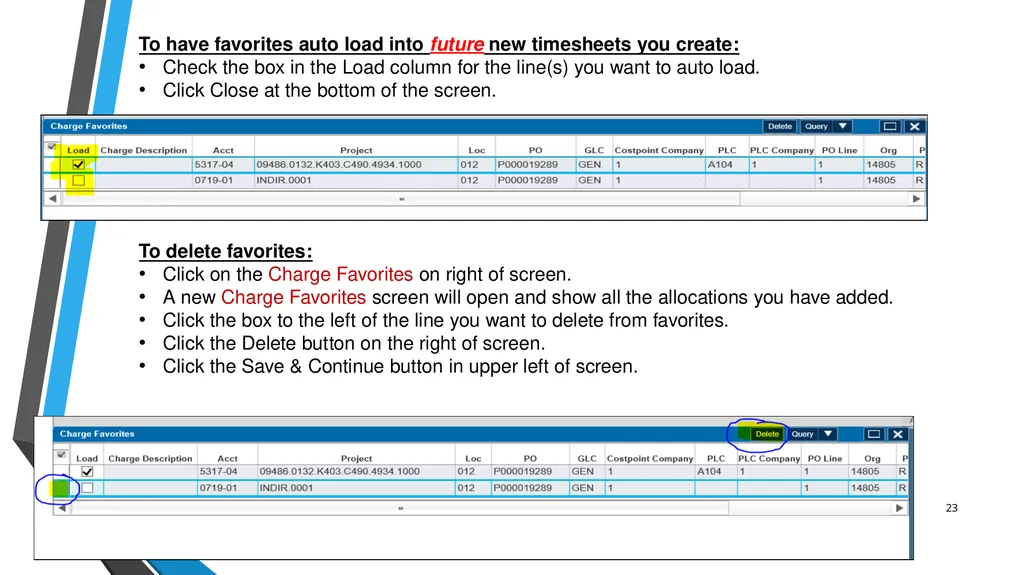Click Acct column header in upper panel

223,150
